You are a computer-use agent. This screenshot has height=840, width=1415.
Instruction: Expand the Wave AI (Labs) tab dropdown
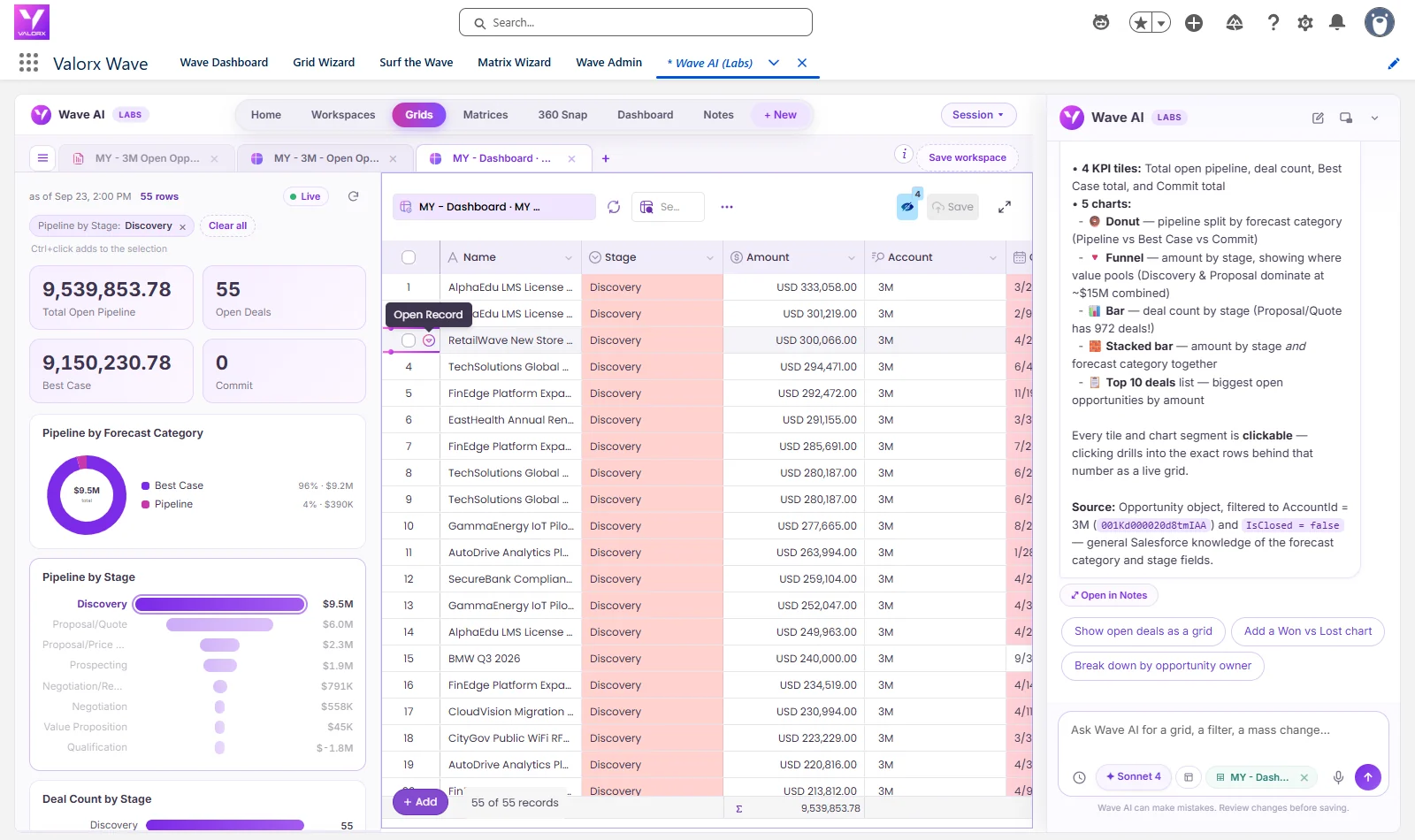point(774,63)
